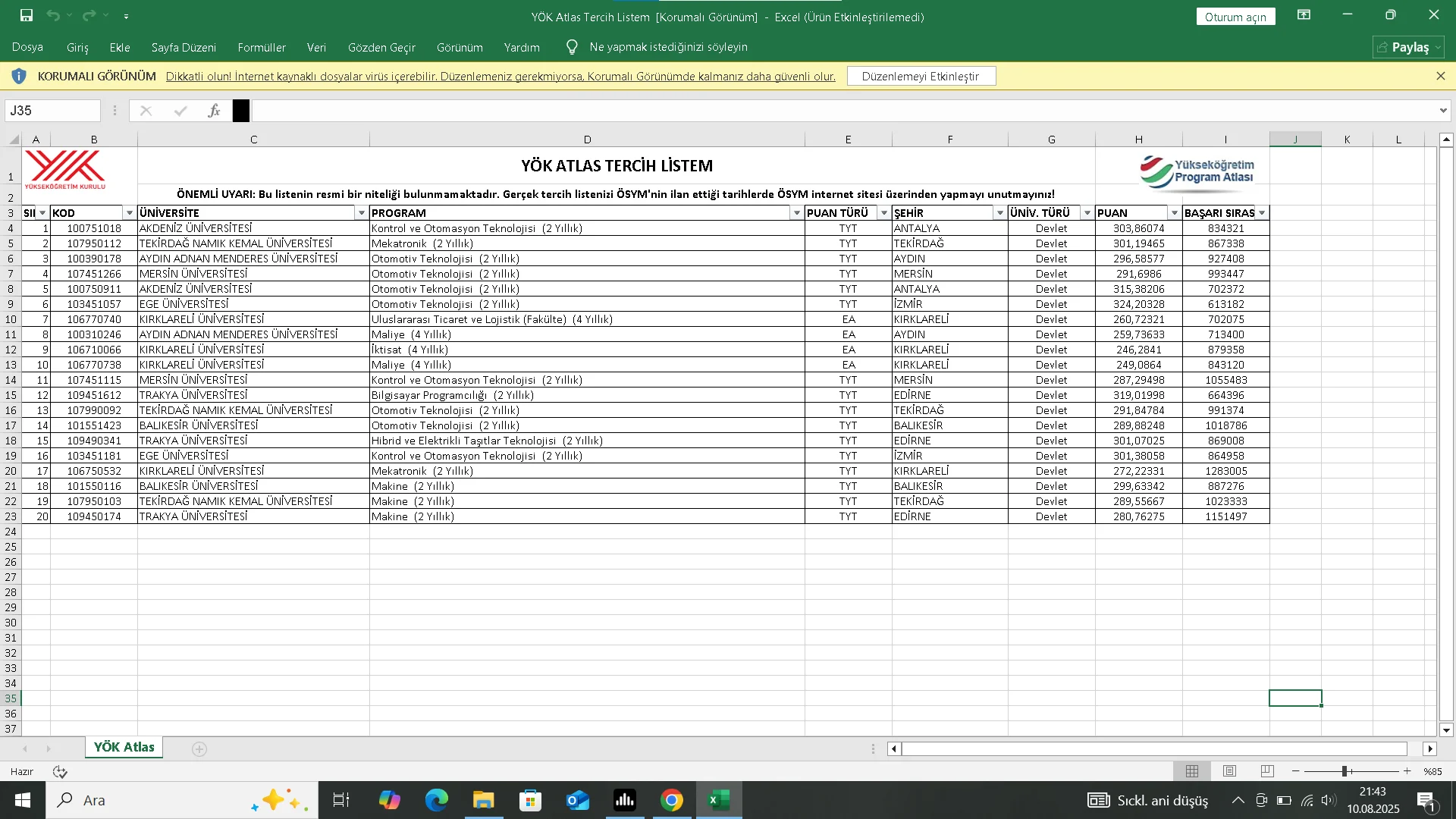Open the ÜNİVERSİTE column filter dropdown

coord(362,213)
